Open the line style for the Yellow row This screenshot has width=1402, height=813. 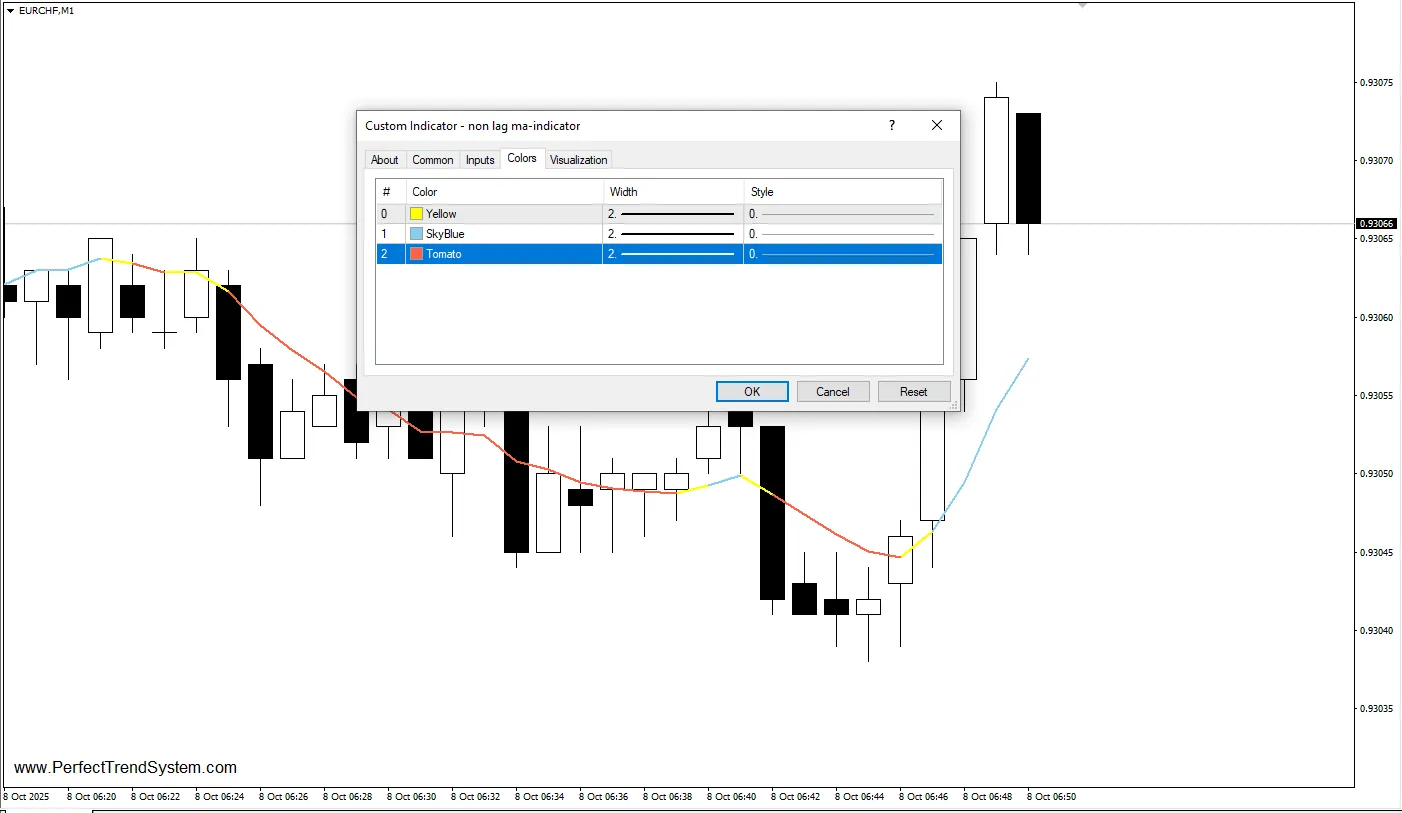pos(843,214)
